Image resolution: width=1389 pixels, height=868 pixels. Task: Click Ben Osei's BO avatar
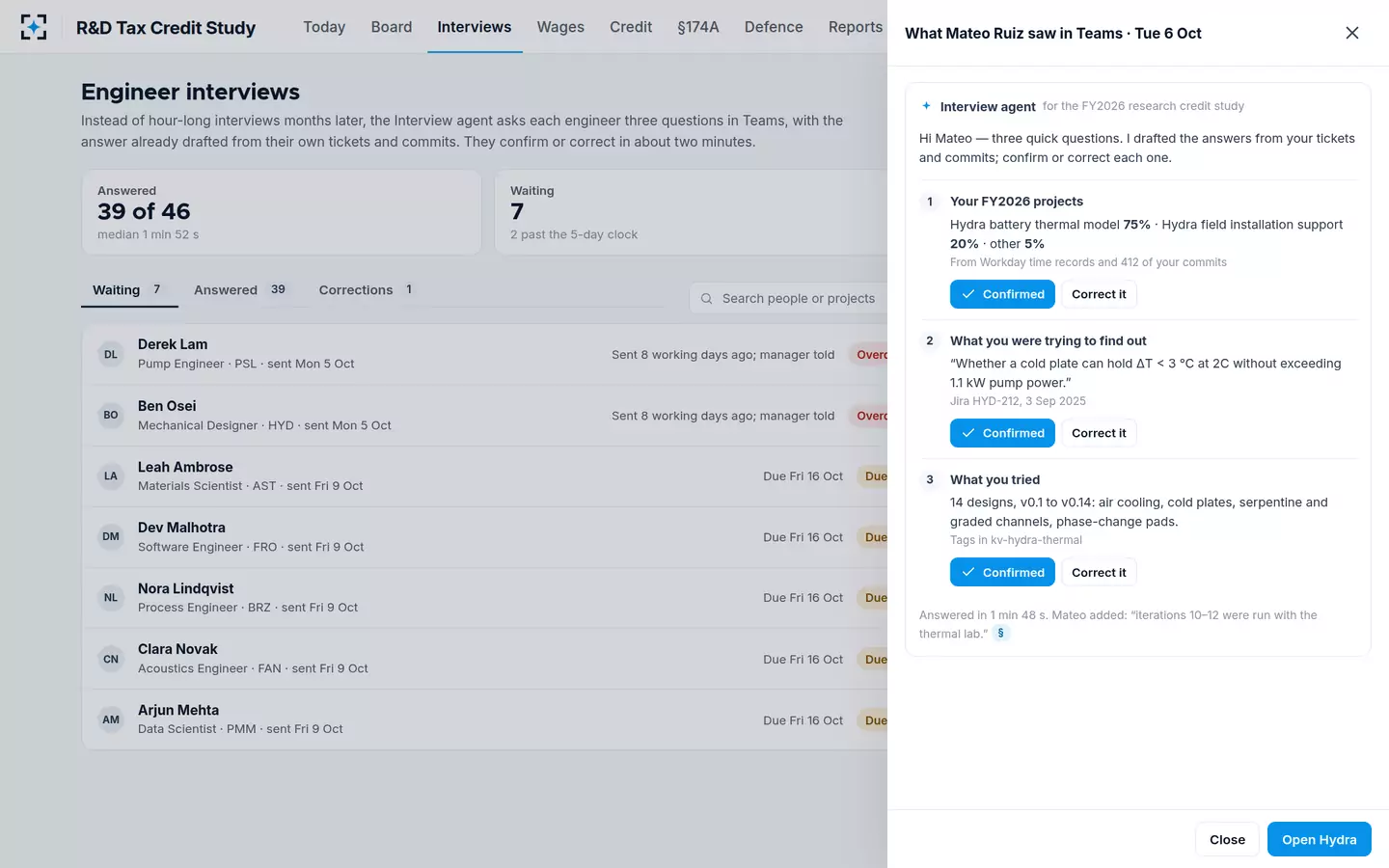111,416
